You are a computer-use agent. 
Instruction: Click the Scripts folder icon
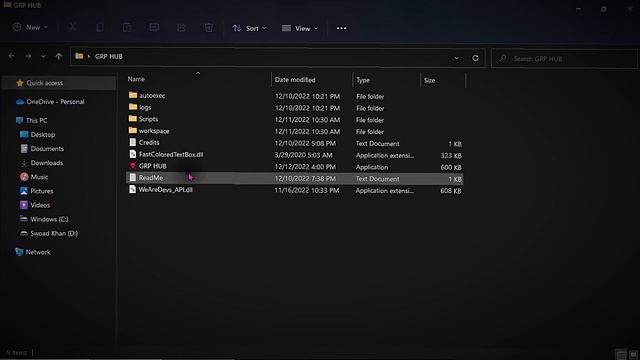tap(133, 118)
